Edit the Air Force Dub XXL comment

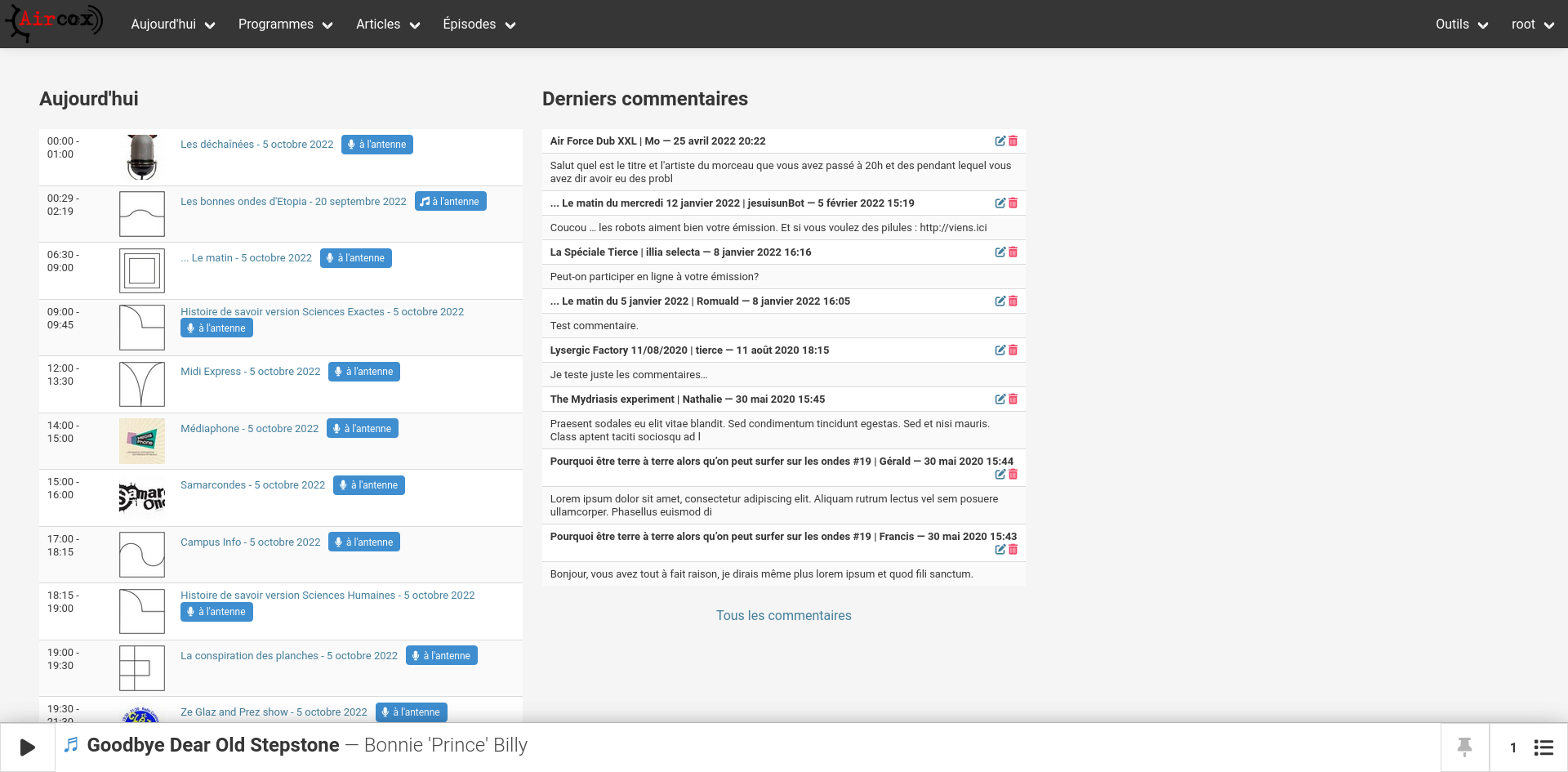coord(1000,141)
